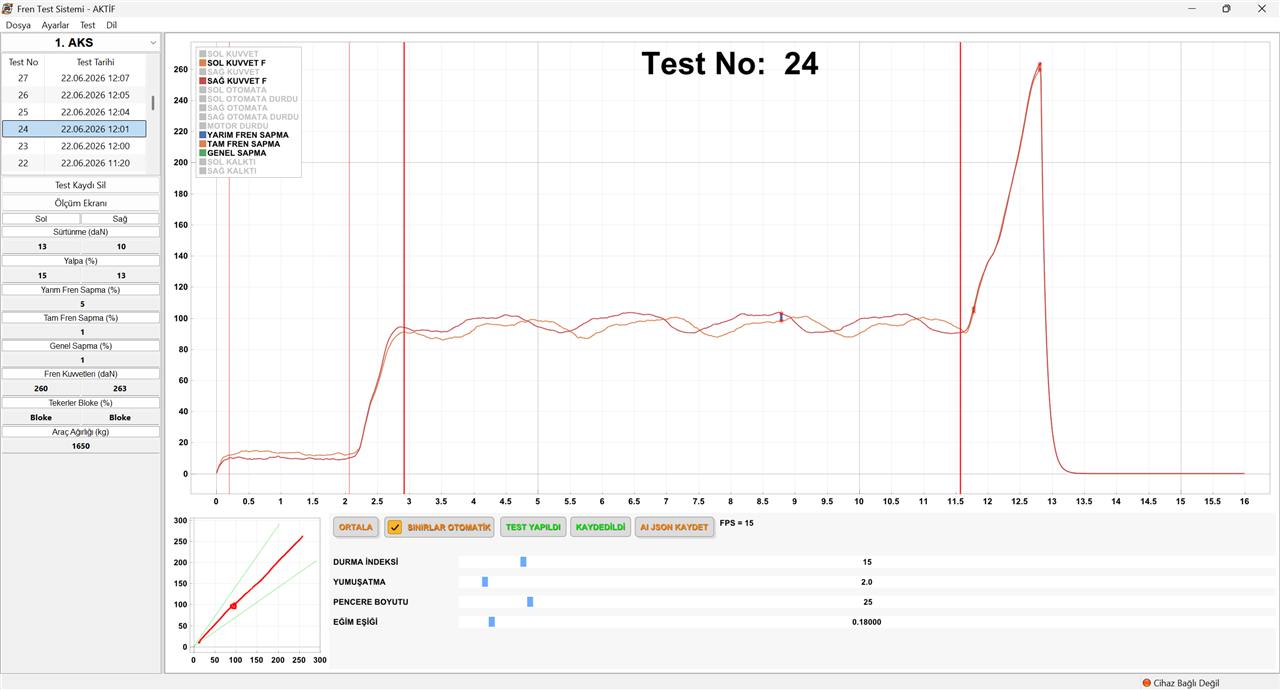This screenshot has height=690, width=1280.
Task: Click the Test No column header
Action: [x=23, y=62]
